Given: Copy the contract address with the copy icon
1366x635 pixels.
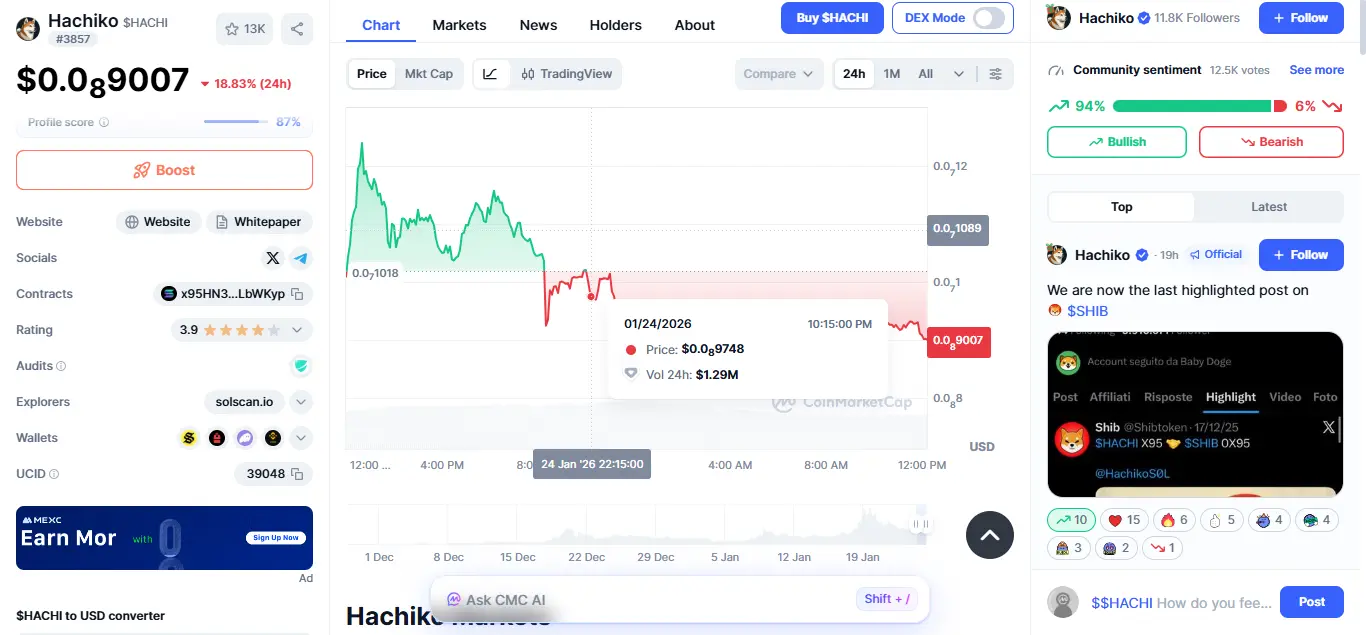Looking at the screenshot, I should (x=297, y=294).
